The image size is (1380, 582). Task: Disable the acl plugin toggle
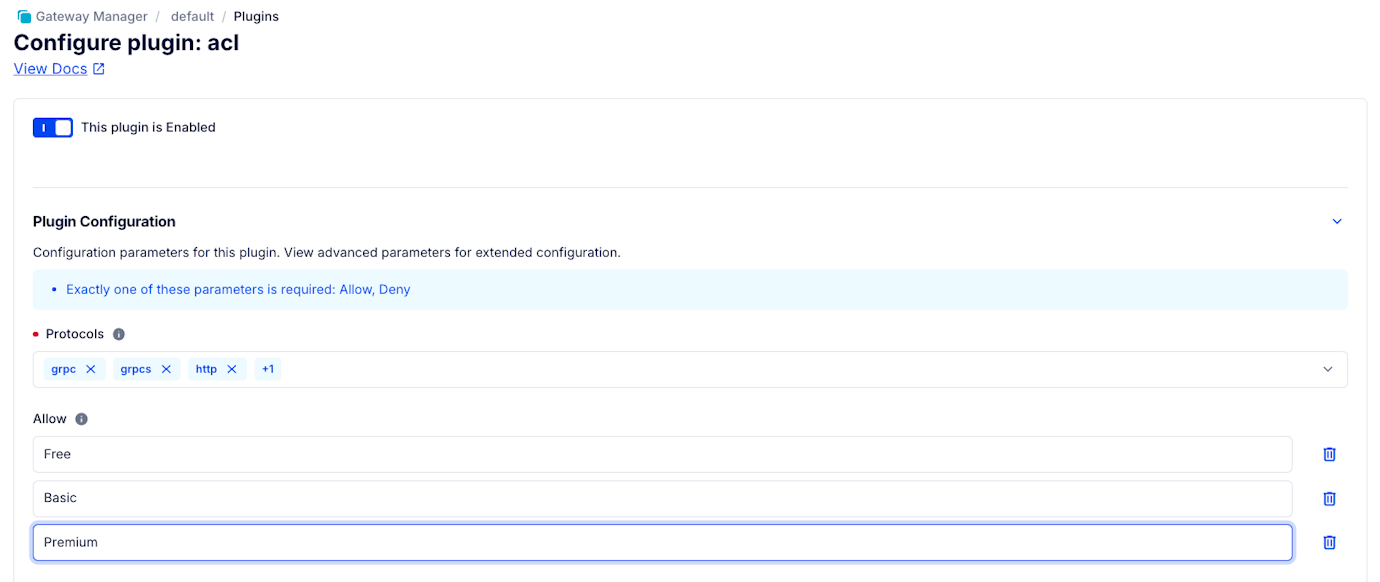52,127
